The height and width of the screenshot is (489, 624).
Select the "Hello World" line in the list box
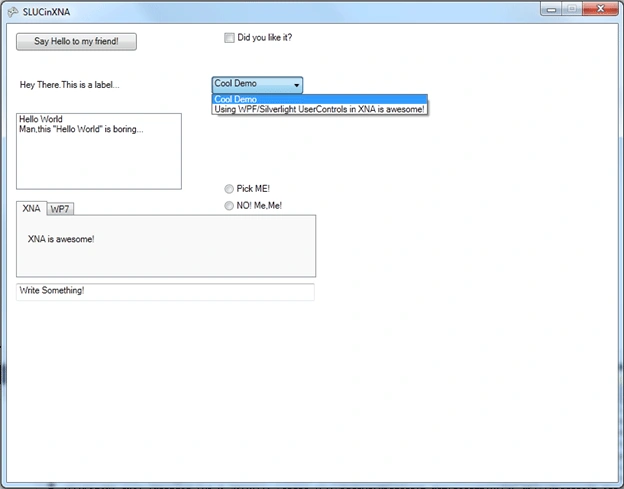[x=41, y=119]
